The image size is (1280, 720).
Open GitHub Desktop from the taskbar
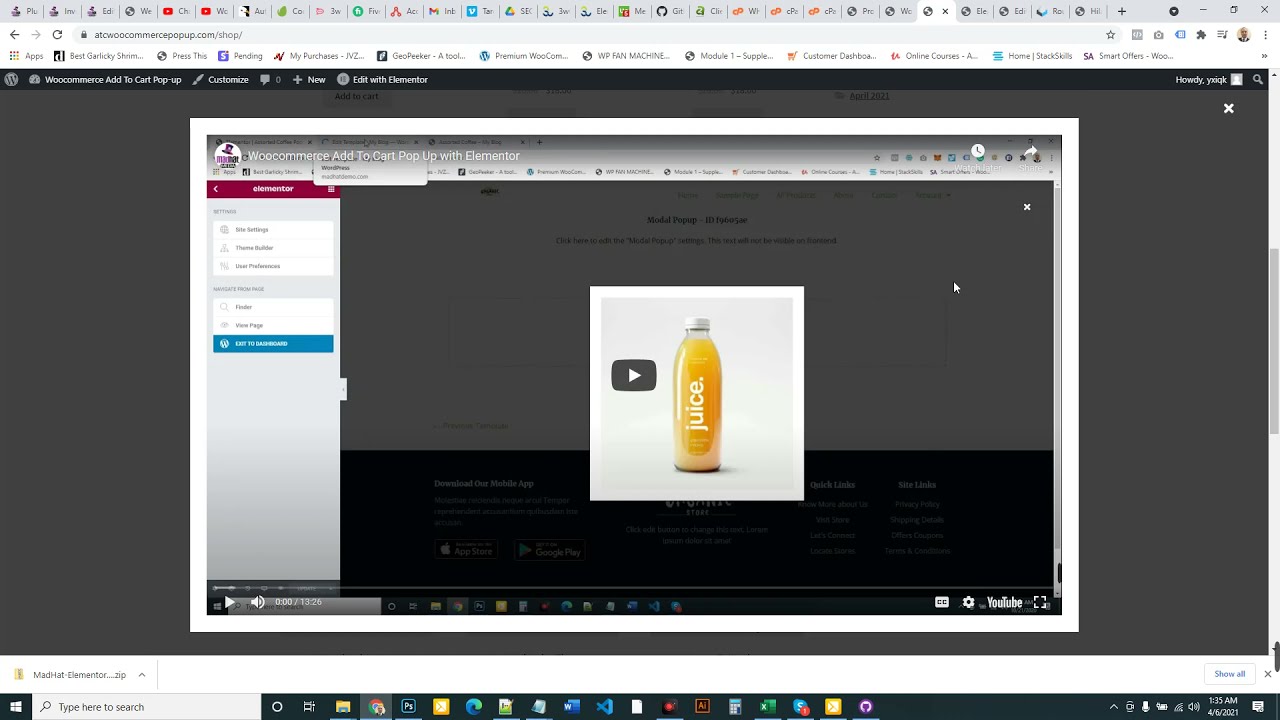pyautogui.click(x=865, y=706)
